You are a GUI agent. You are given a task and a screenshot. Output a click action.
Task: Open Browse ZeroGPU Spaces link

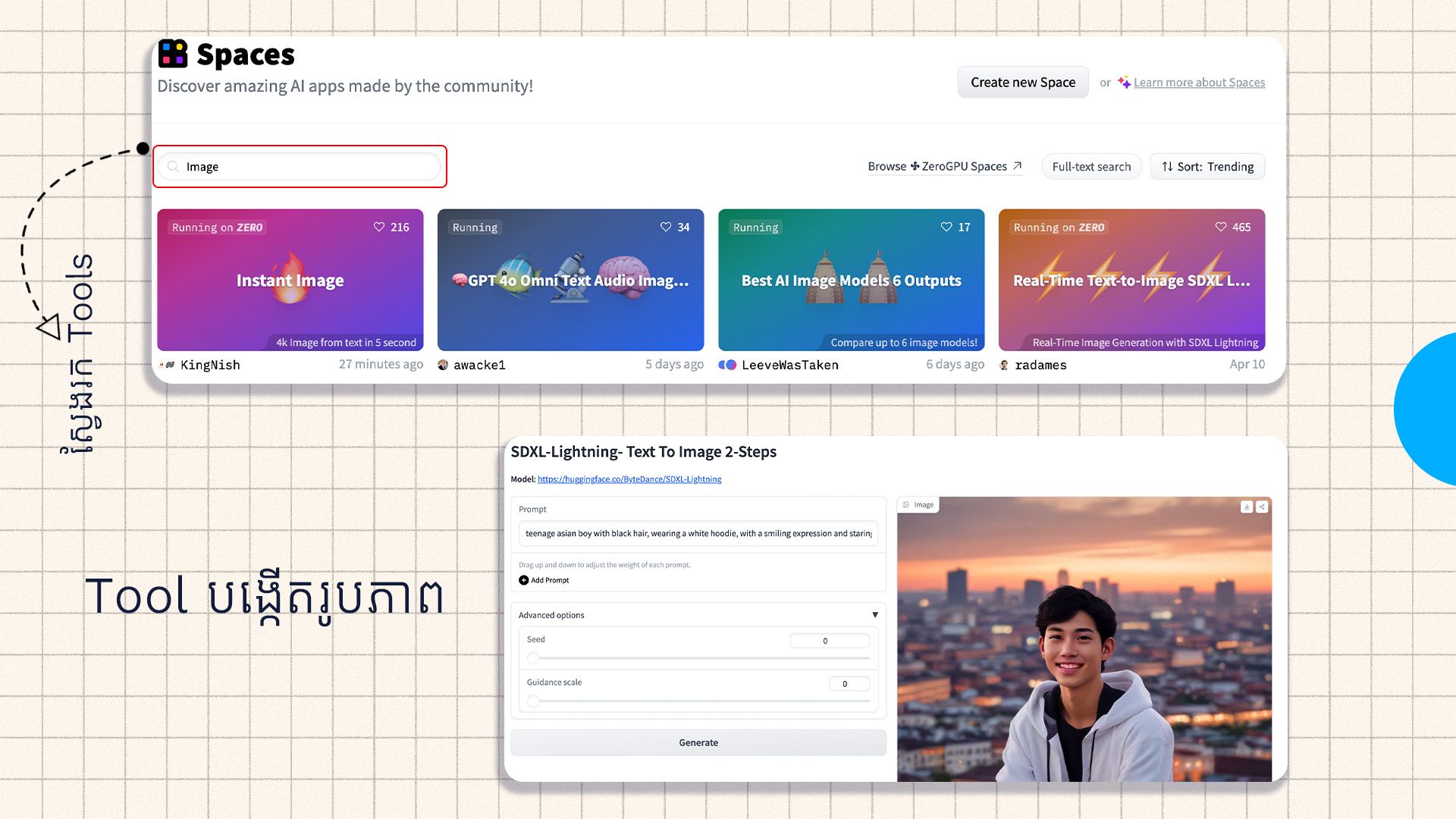click(945, 166)
